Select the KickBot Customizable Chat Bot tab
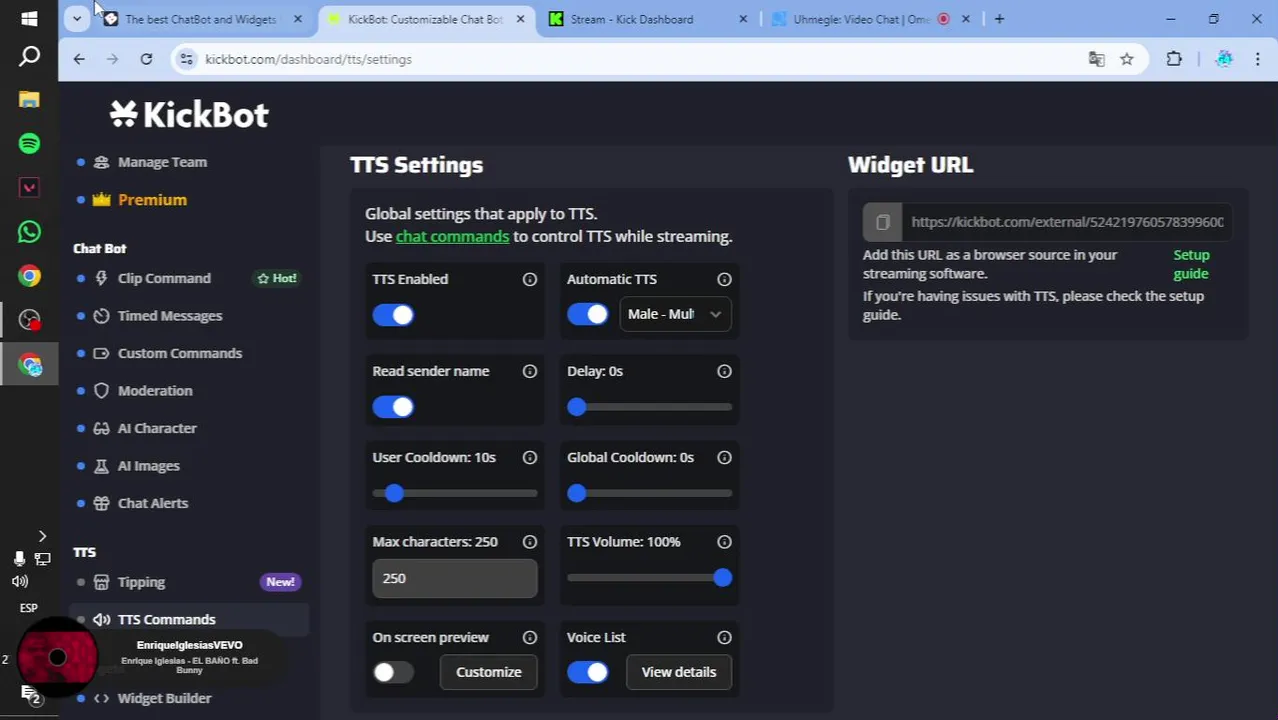This screenshot has width=1278, height=720. 425,19
